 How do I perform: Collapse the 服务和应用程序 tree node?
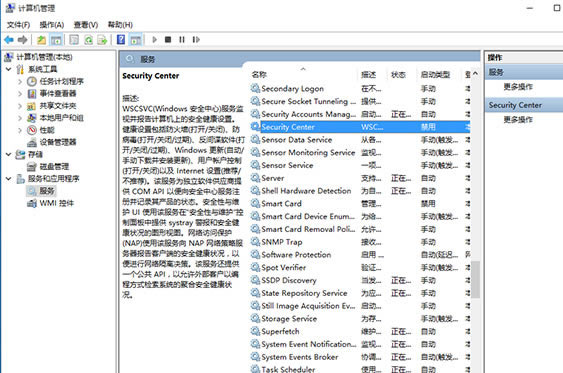click(9, 178)
